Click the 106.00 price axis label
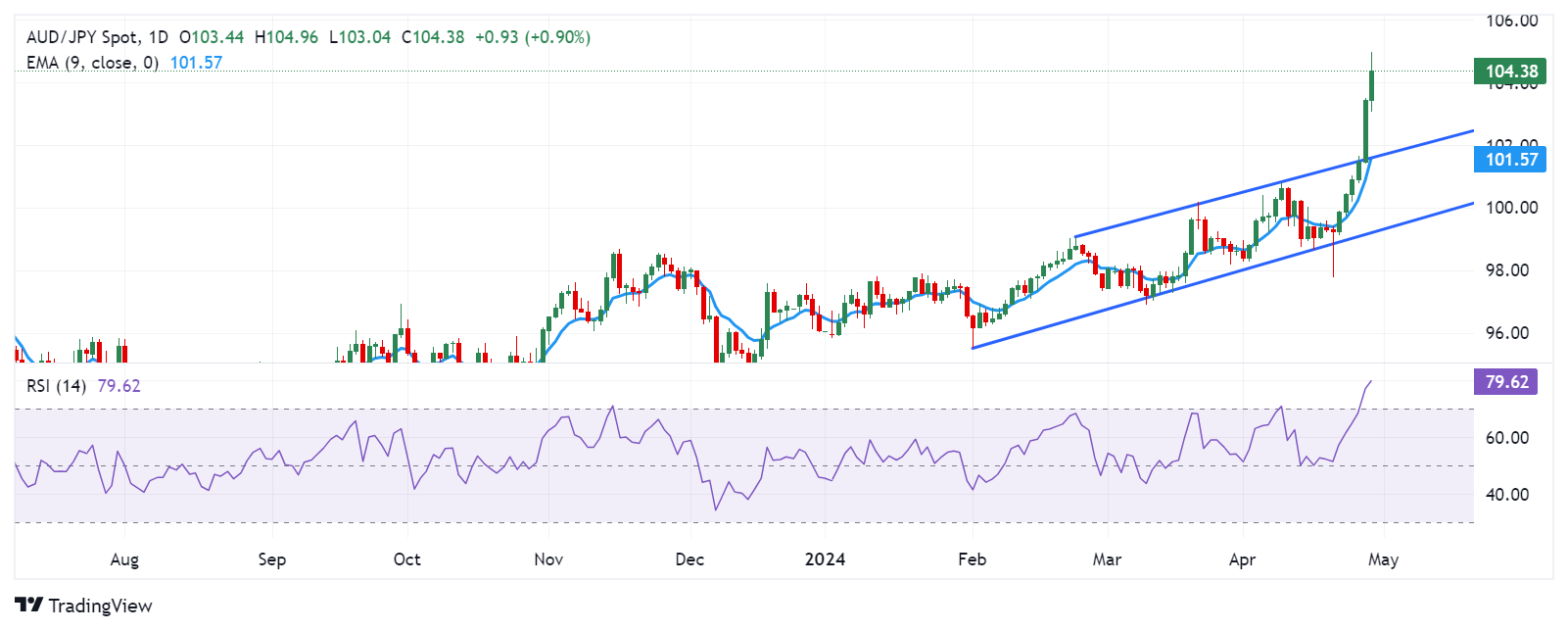The width and height of the screenshot is (1568, 631). [x=1511, y=21]
